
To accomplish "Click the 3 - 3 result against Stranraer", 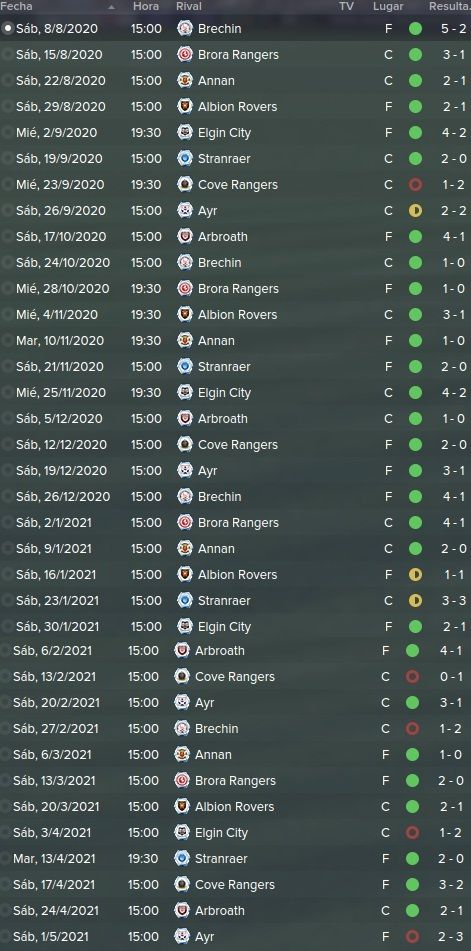I will tap(453, 600).
